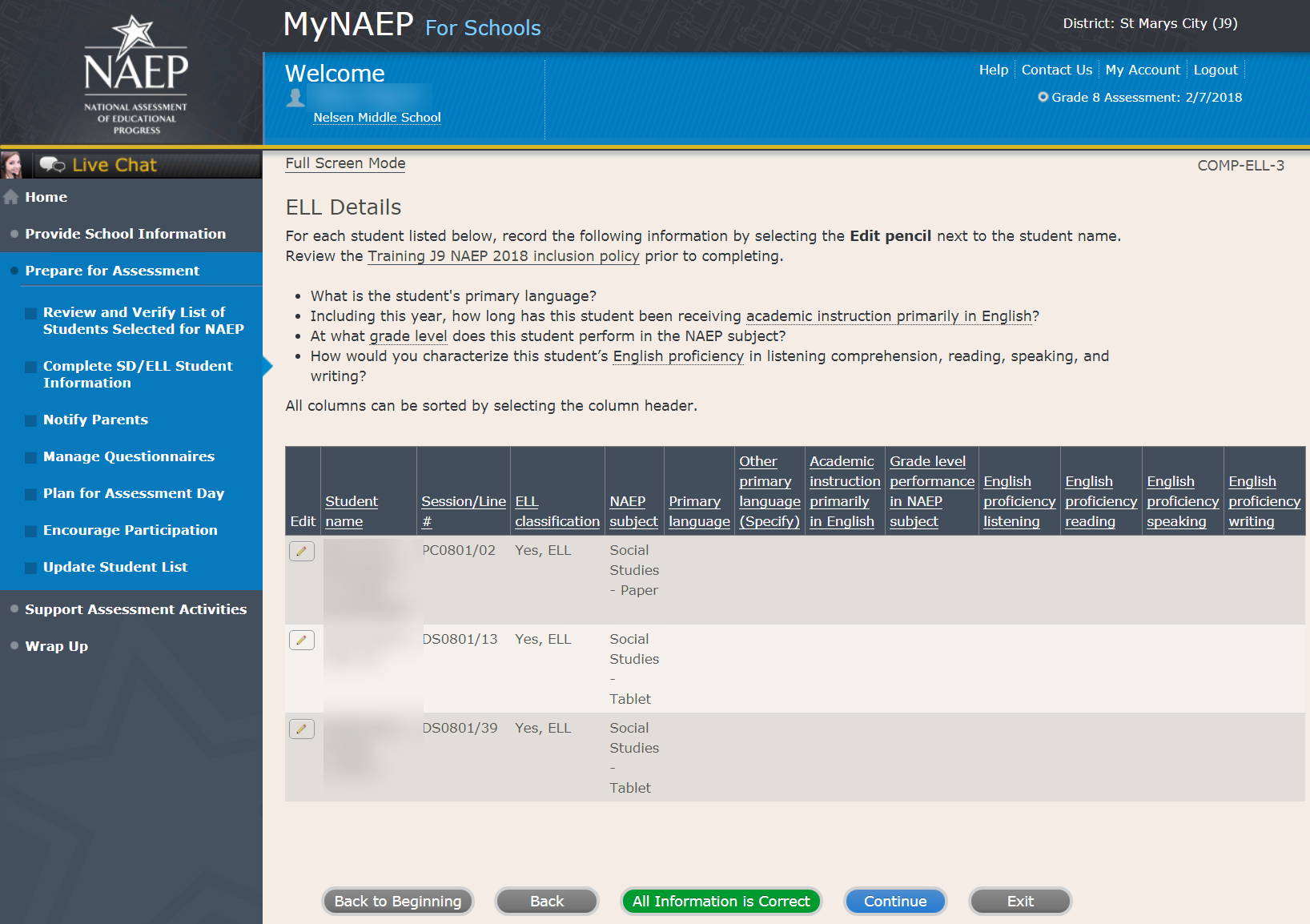Open Live Chat speech bubble icon
The width and height of the screenshot is (1310, 924).
click(x=53, y=165)
